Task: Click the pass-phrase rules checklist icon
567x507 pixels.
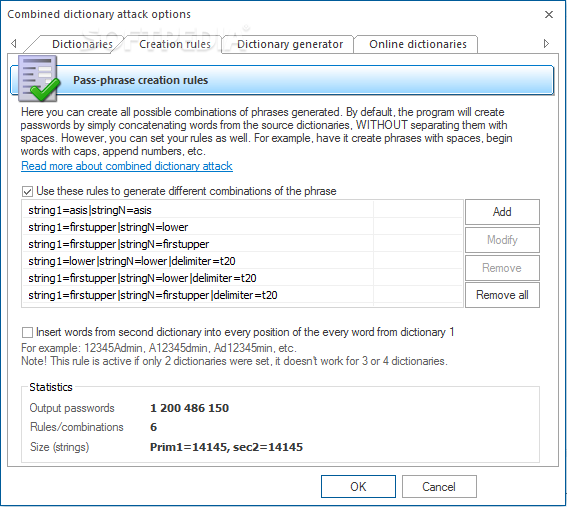Action: (x=39, y=78)
